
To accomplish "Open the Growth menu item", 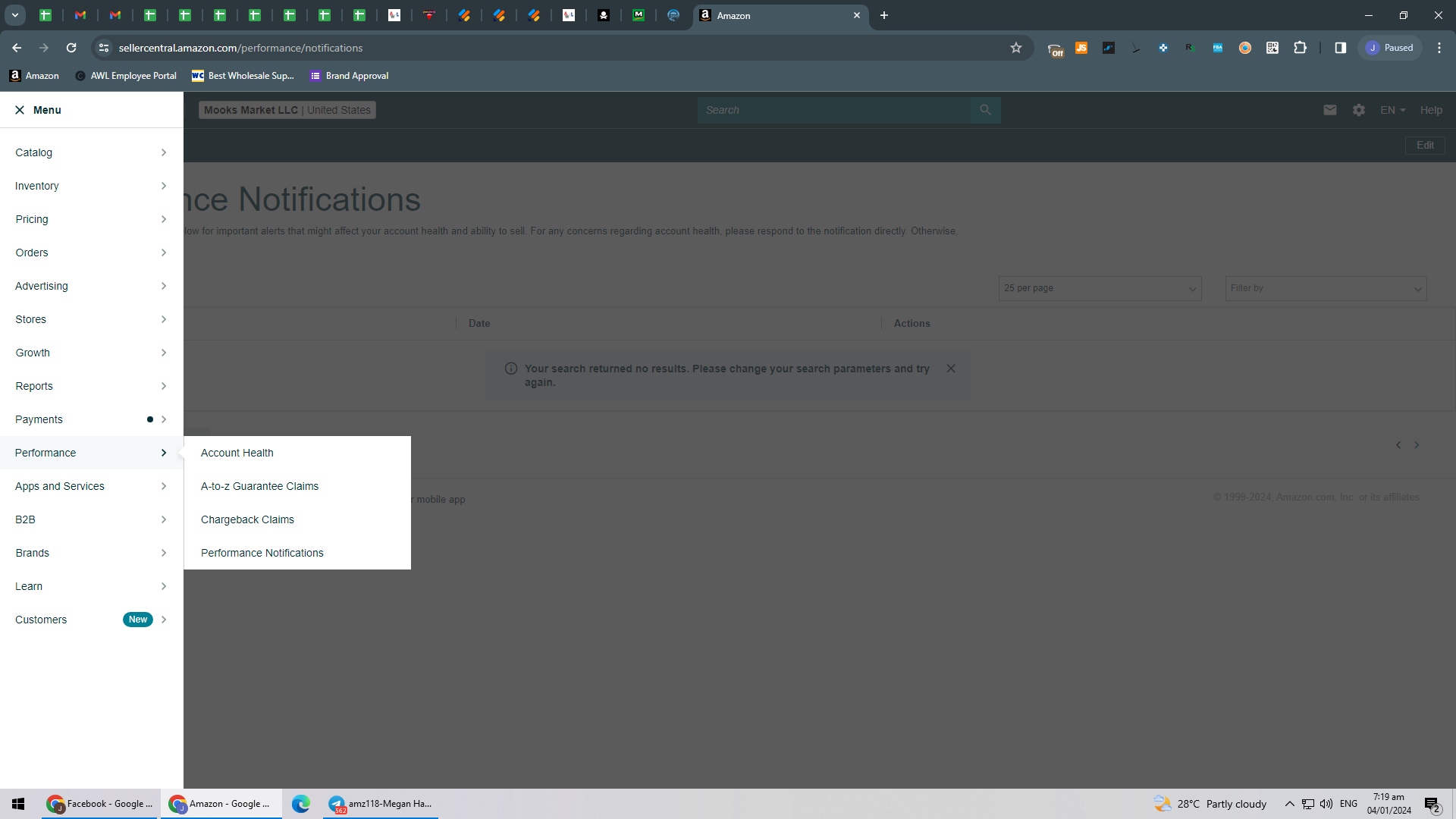I will (x=92, y=353).
